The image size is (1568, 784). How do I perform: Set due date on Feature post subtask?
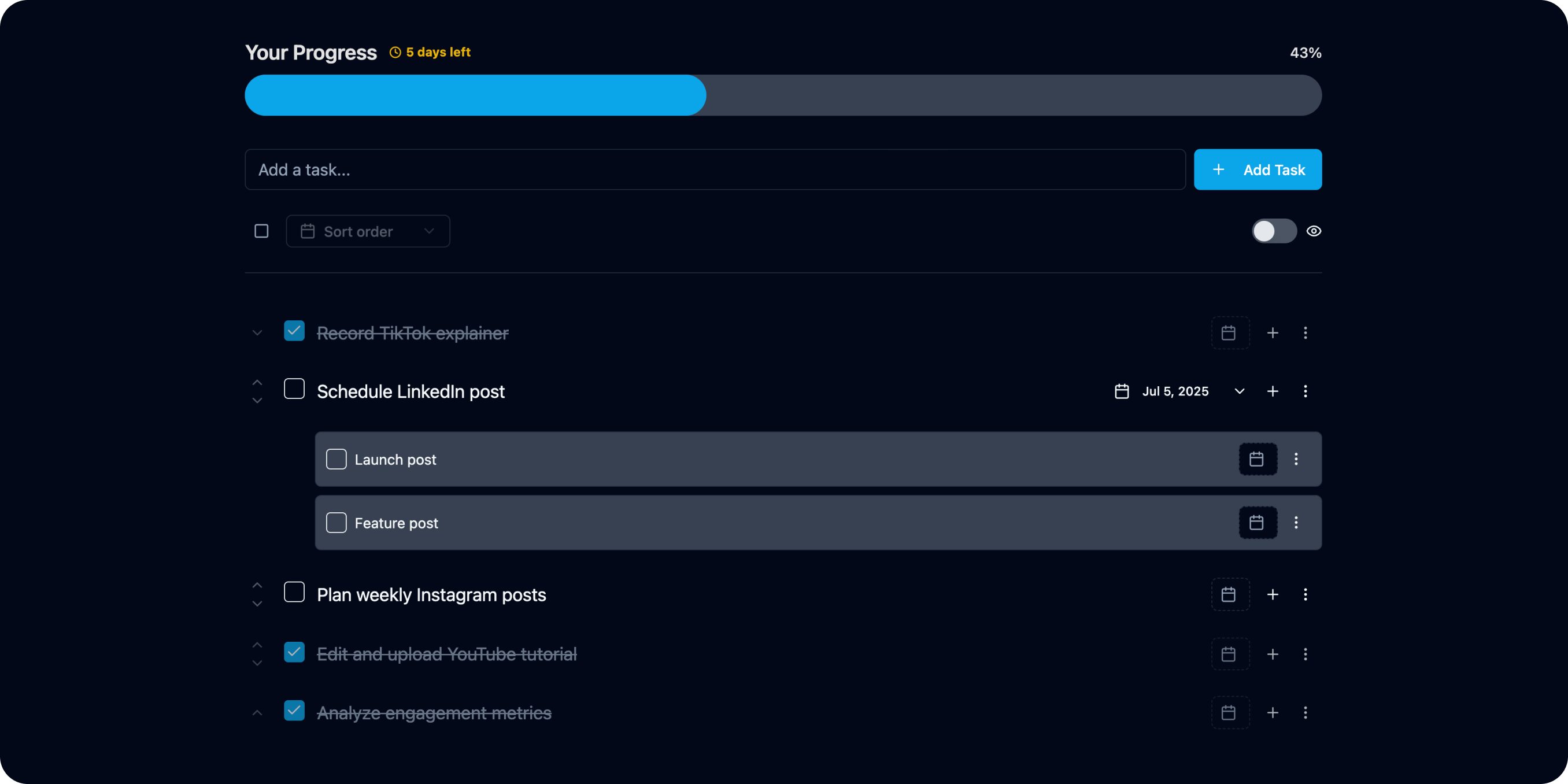[1257, 522]
